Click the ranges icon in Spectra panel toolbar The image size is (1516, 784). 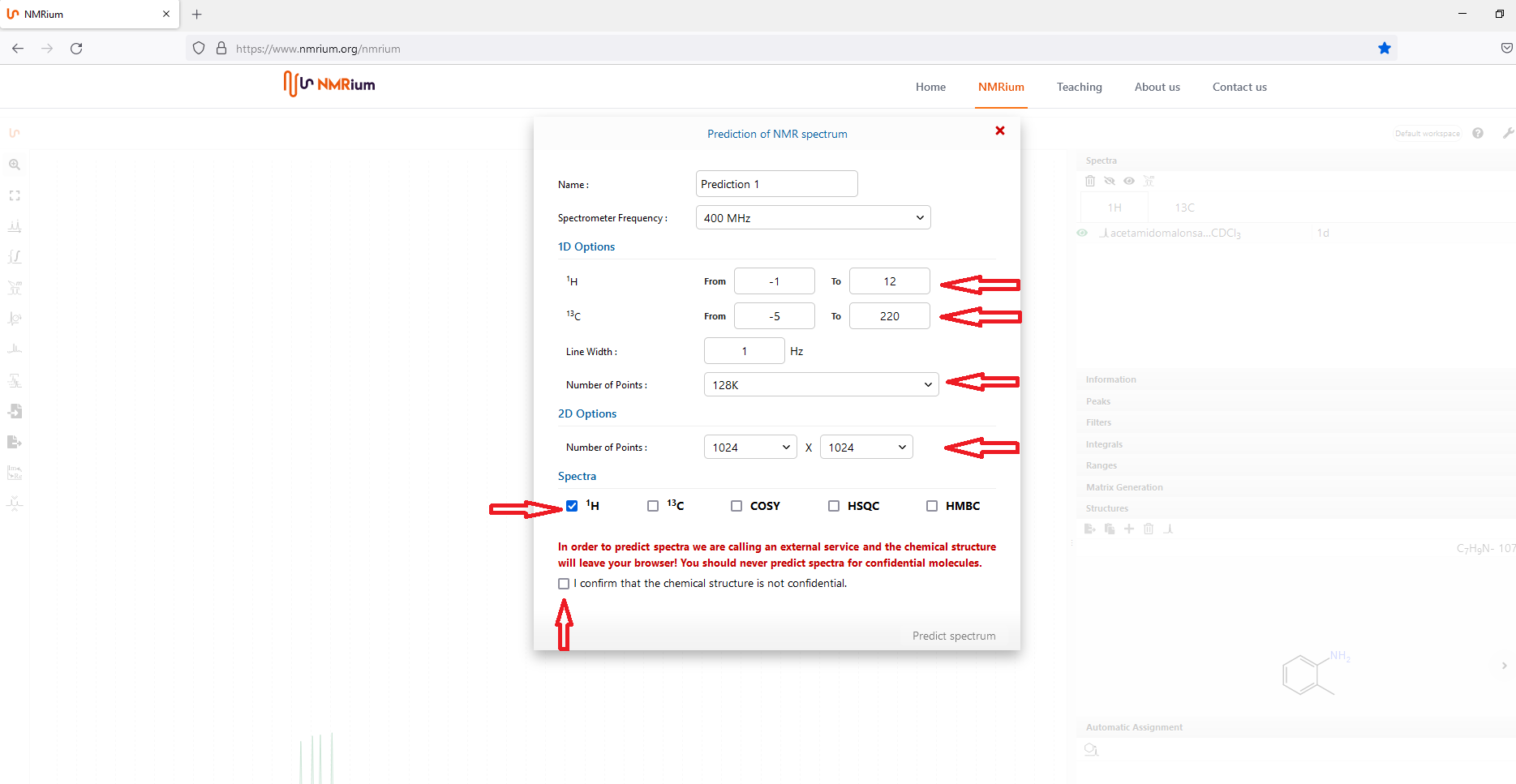[x=1149, y=181]
